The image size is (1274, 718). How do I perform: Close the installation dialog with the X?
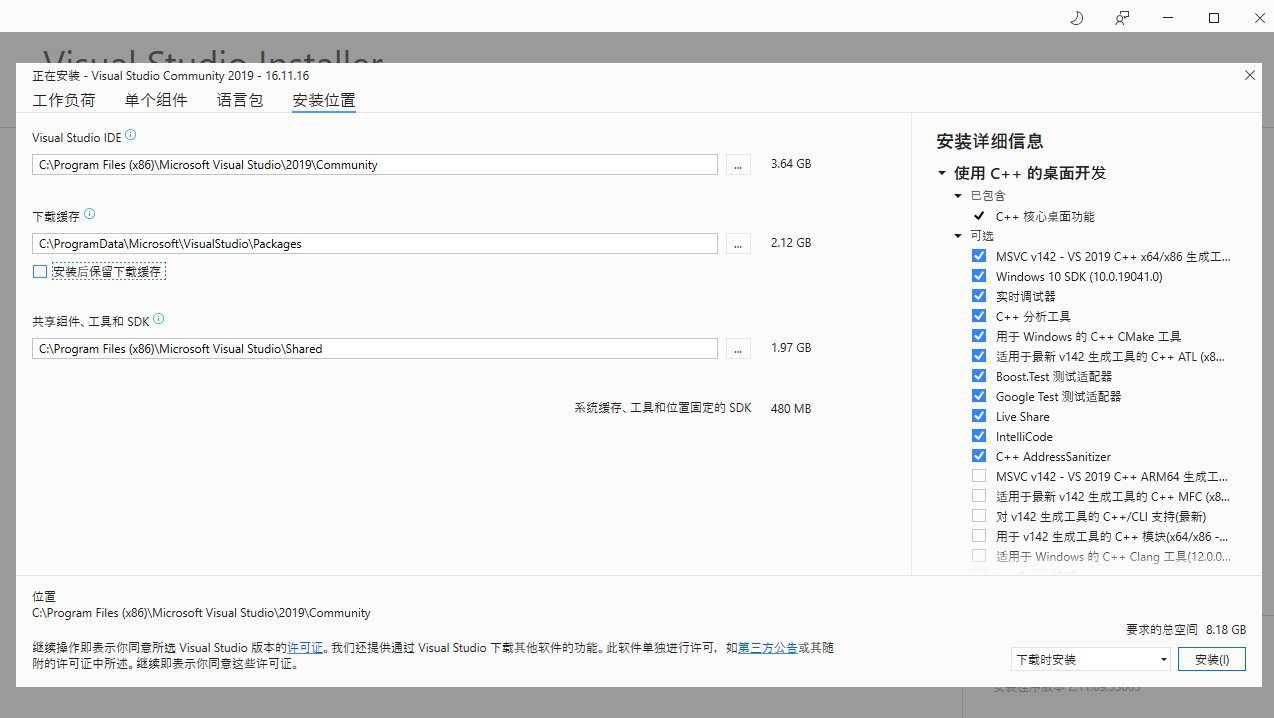[1249, 75]
